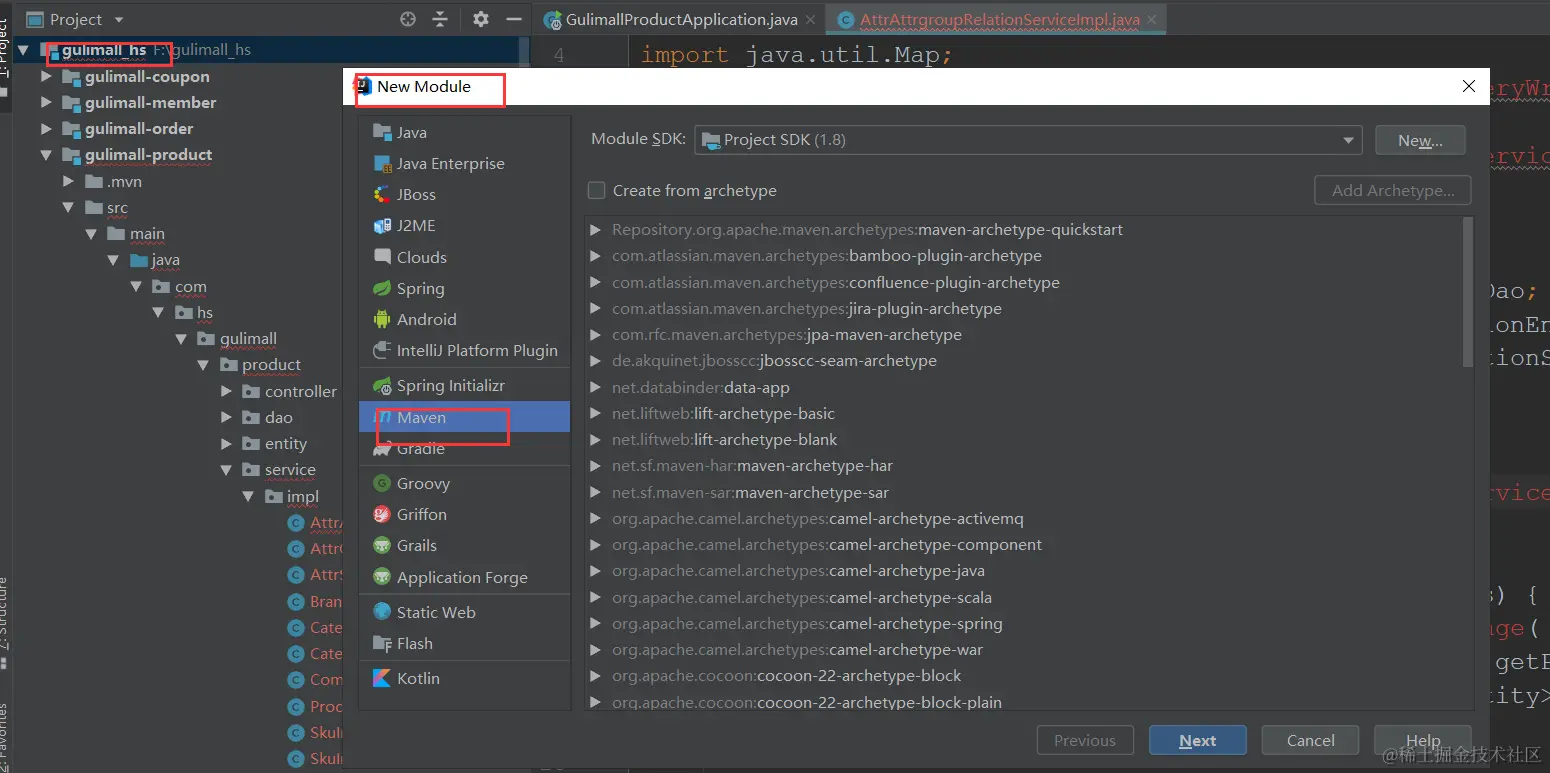
Task: Click the New... SDK button
Action: coord(1420,141)
